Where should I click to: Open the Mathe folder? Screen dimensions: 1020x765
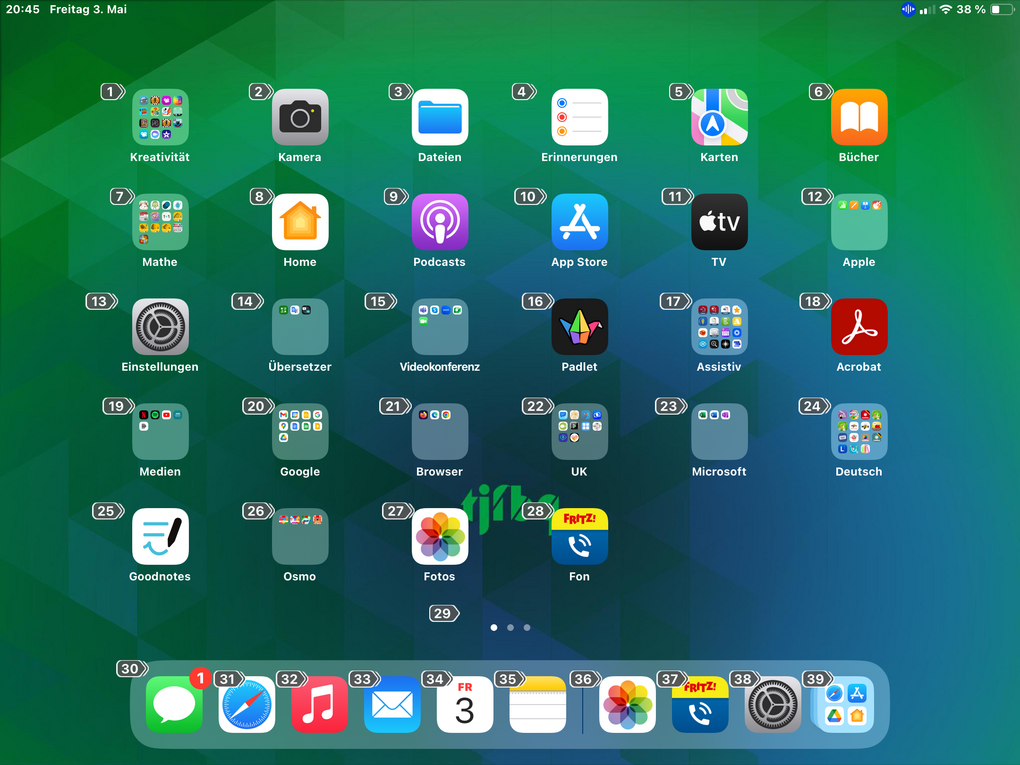click(160, 222)
